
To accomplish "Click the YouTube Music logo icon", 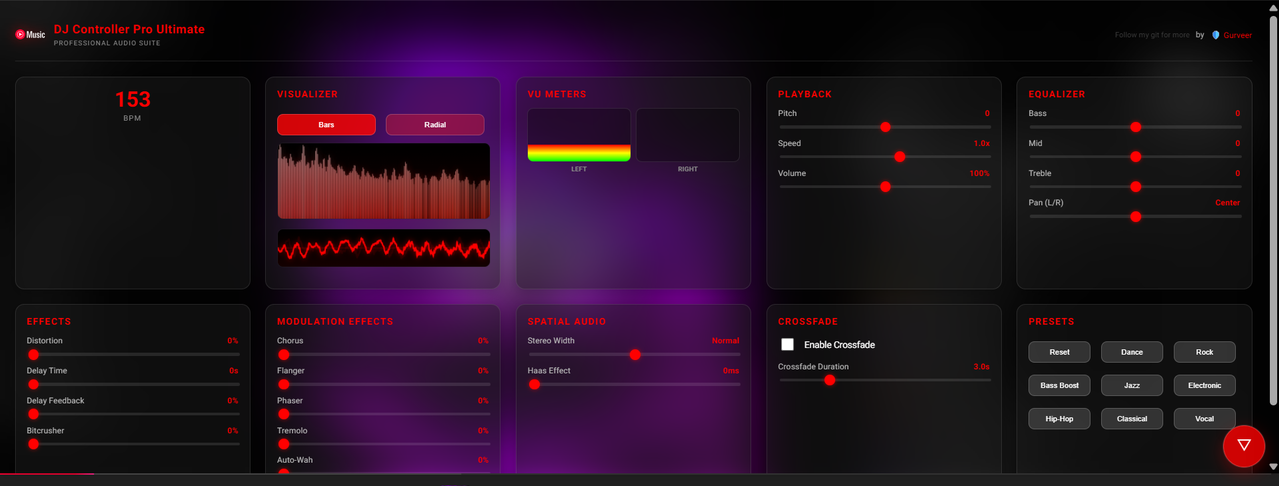I will pos(30,34).
